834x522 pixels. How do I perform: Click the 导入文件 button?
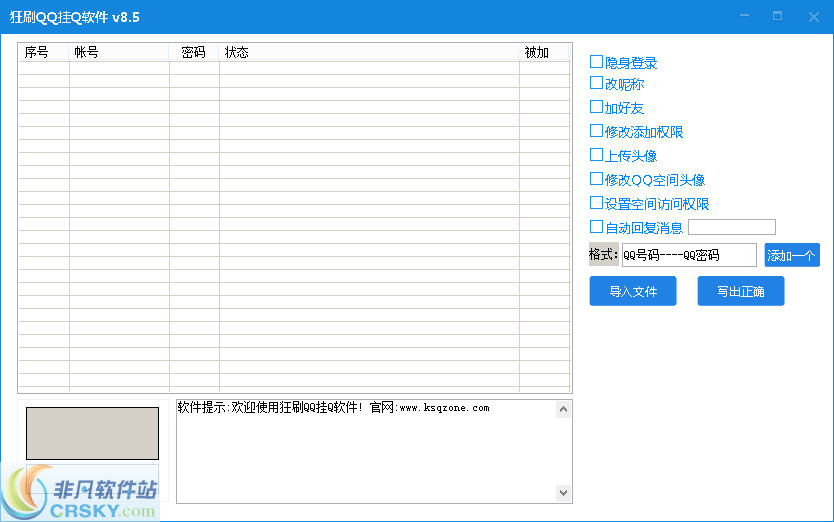pos(633,291)
